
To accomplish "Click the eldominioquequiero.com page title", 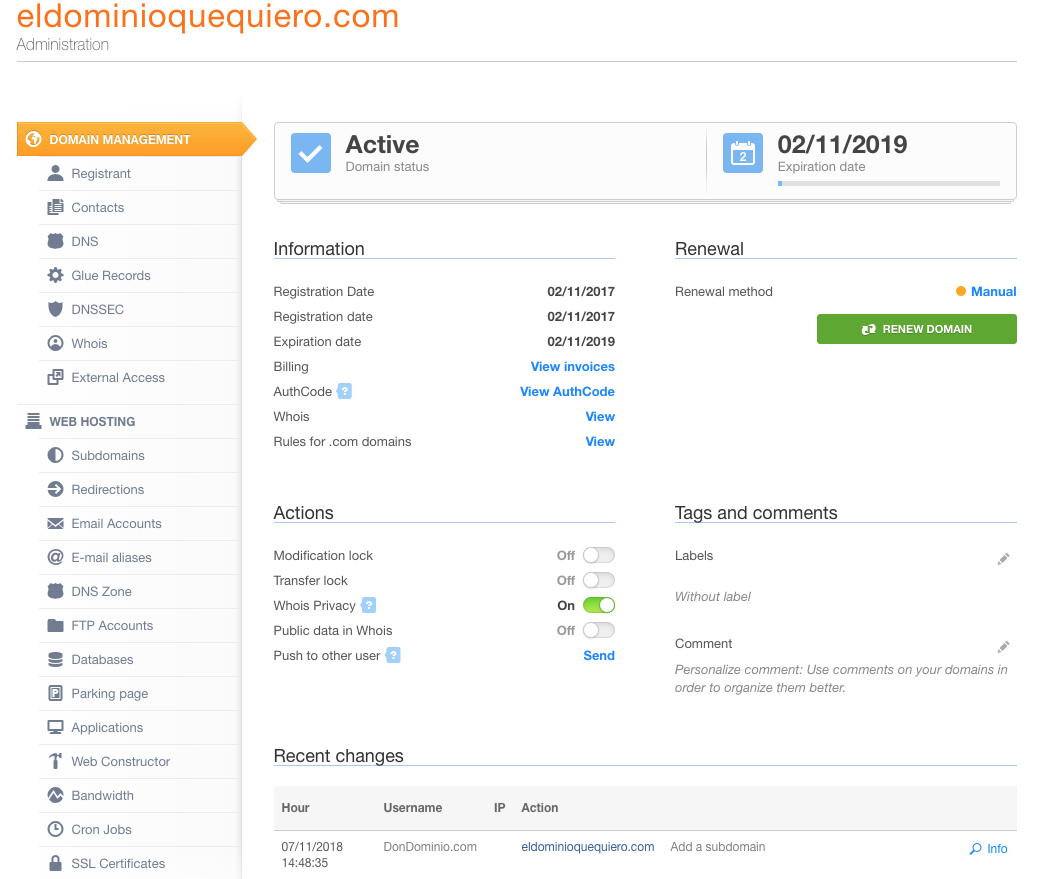I will coord(208,16).
